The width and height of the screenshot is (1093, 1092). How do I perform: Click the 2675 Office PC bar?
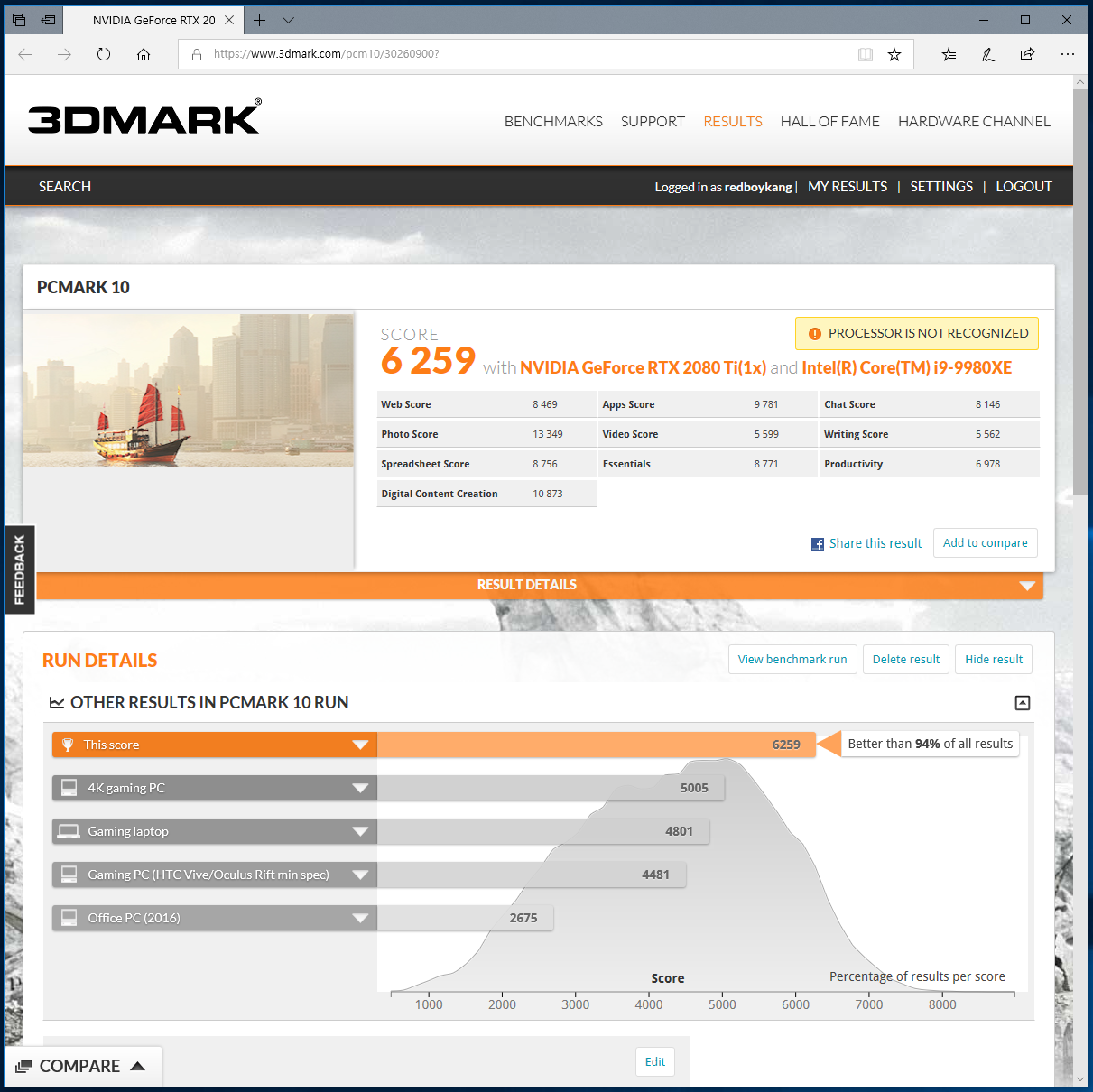click(x=465, y=918)
